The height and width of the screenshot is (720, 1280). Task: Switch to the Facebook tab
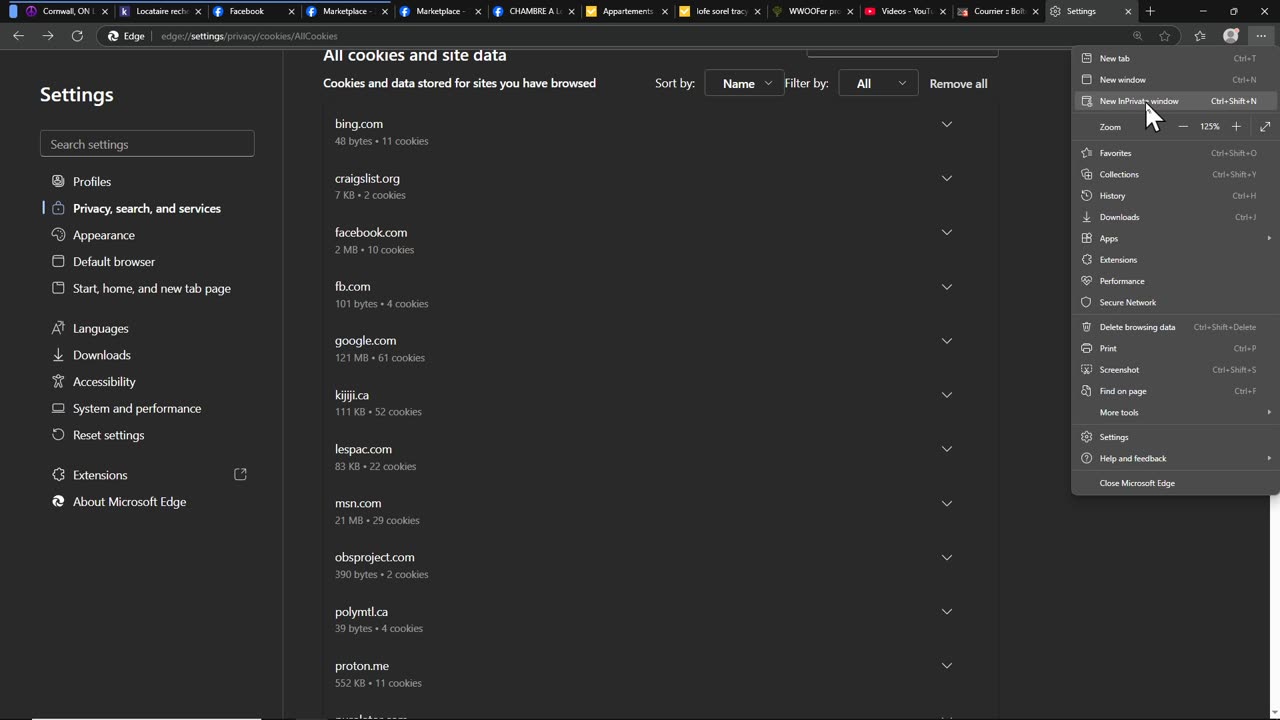(254, 12)
